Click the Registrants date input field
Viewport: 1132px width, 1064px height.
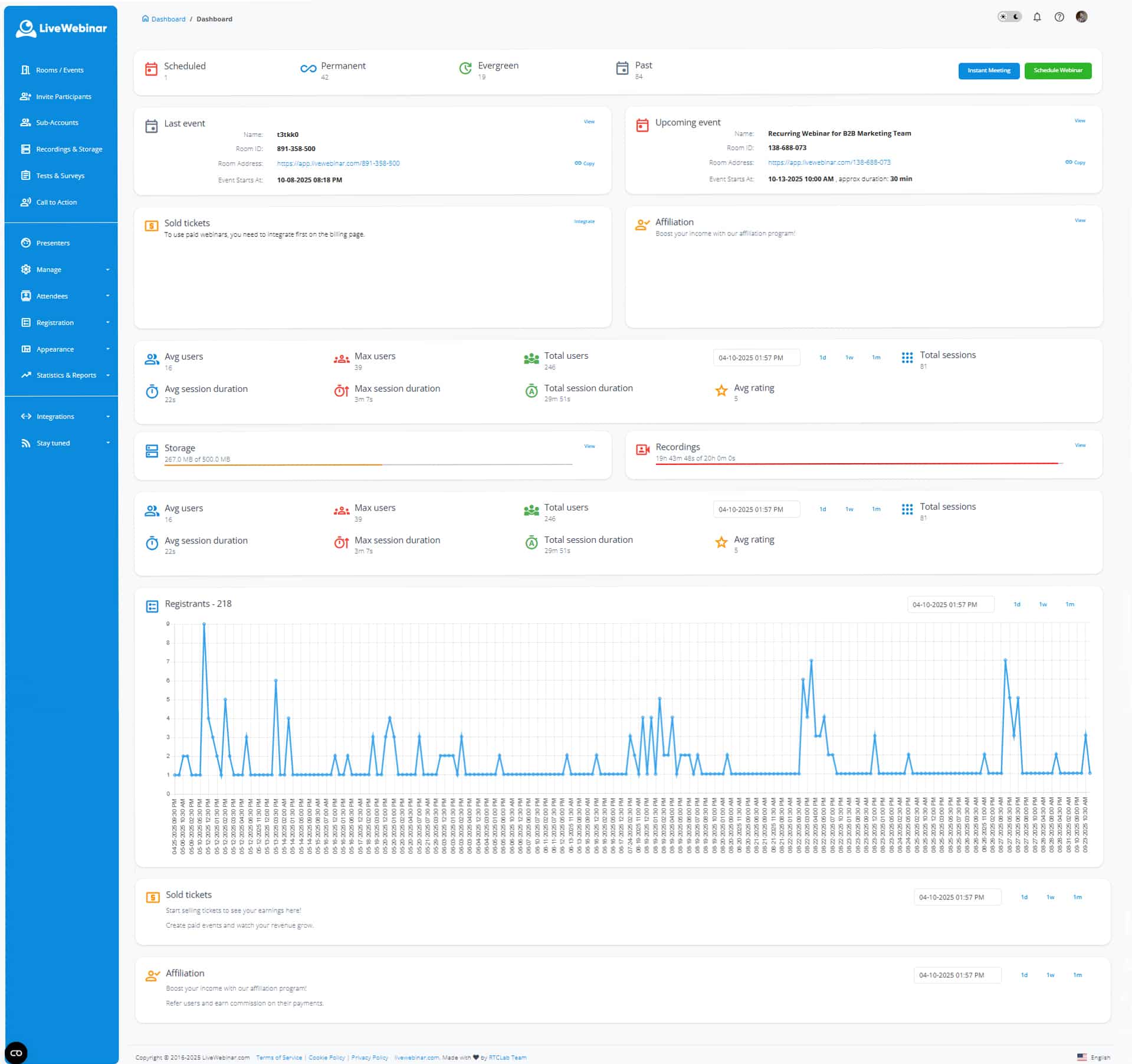[950, 604]
